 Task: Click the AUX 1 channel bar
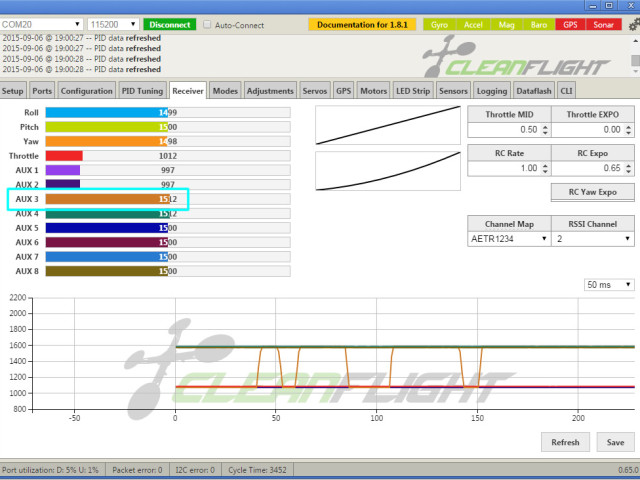tap(168, 170)
